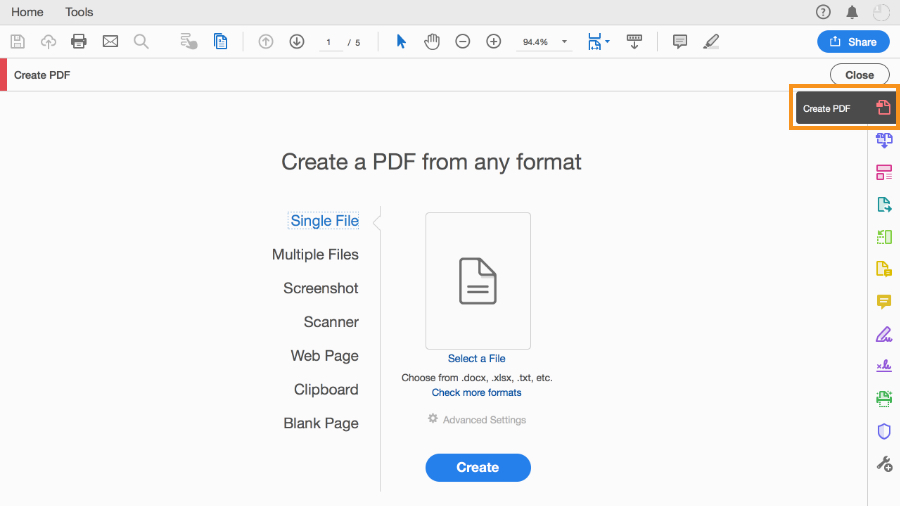The height and width of the screenshot is (506, 900).
Task: Click the notifications bell icon
Action: pos(852,12)
